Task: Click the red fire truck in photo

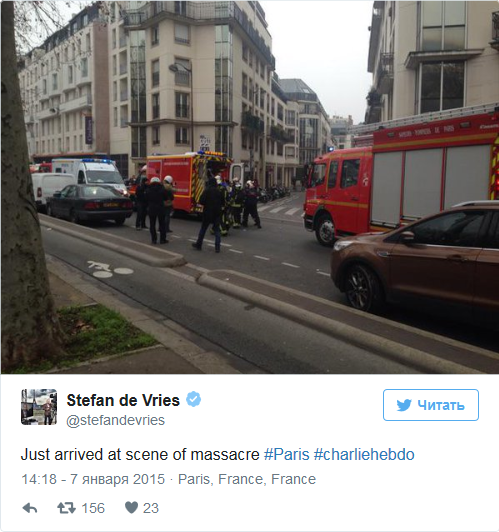Action: (400, 180)
